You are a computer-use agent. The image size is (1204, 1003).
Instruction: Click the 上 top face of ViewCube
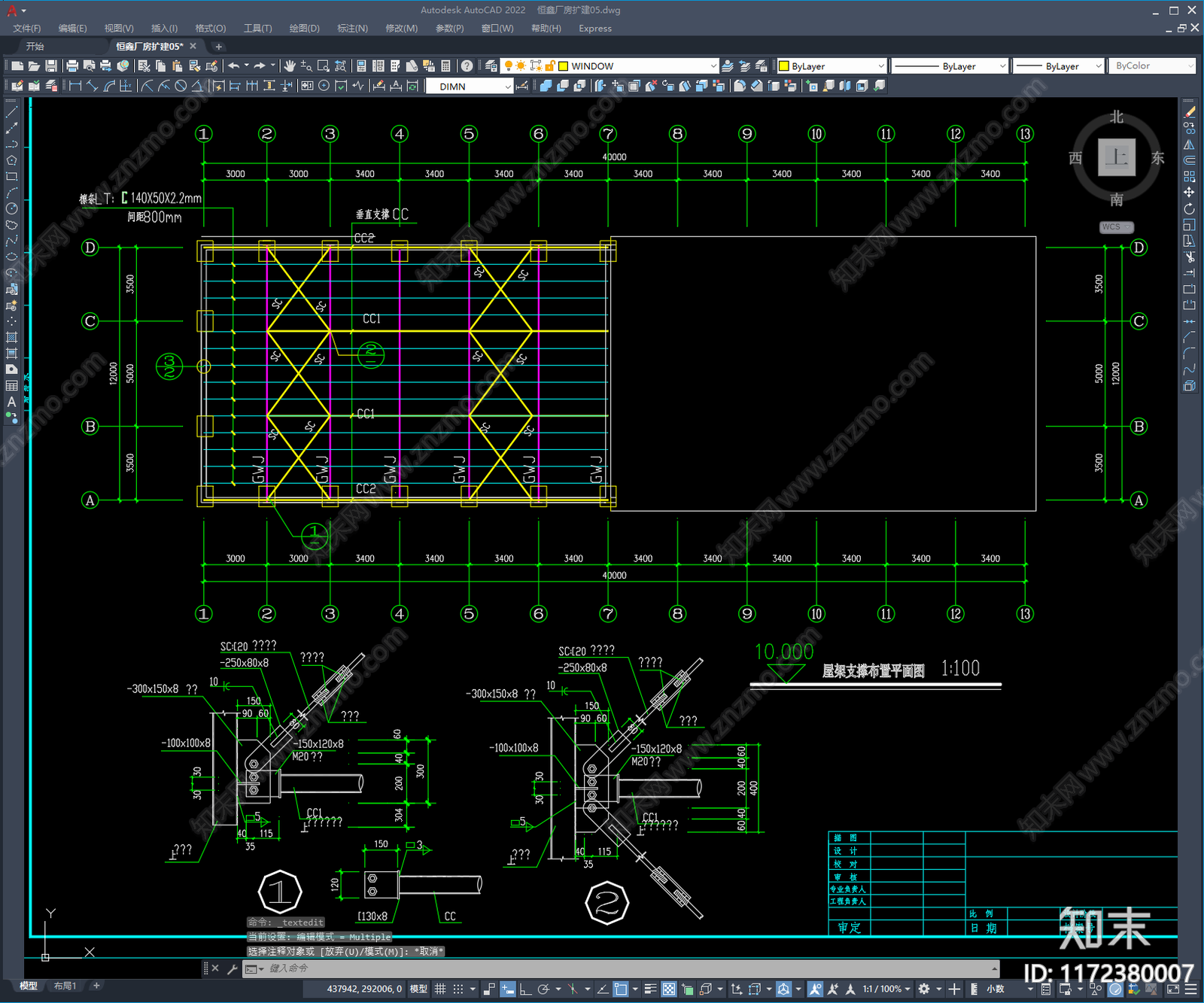1117,157
